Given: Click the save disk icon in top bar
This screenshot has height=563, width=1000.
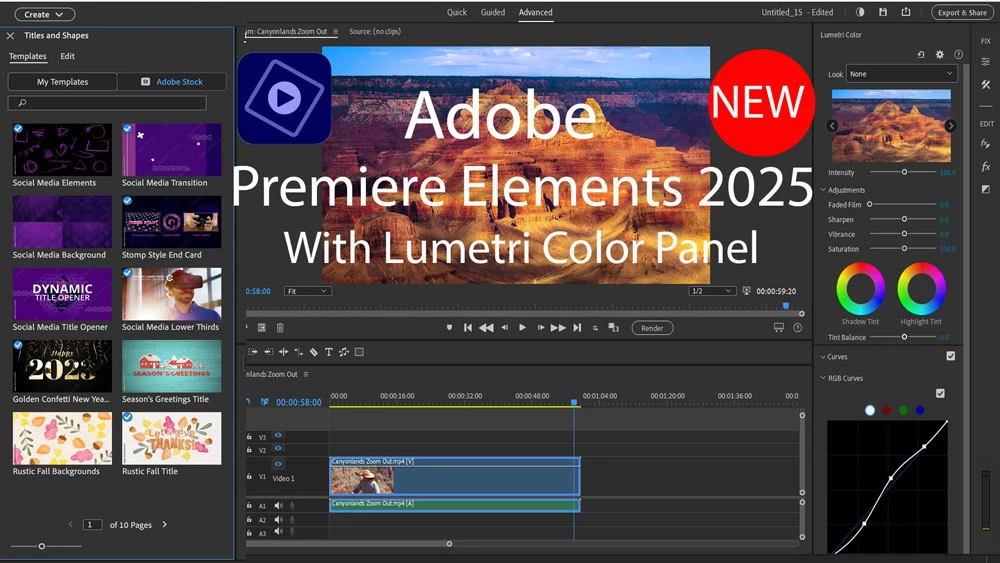Looking at the screenshot, I should 883,12.
